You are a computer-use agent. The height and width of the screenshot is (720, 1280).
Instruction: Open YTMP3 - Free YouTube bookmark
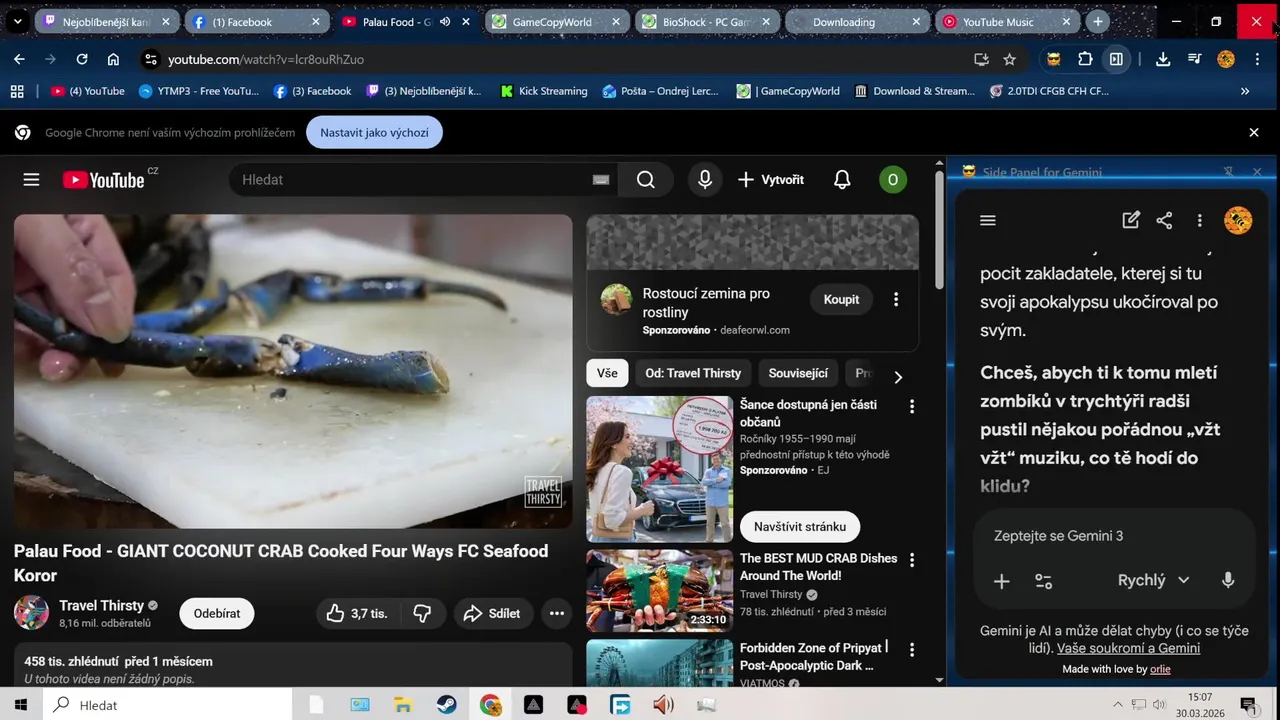(199, 91)
